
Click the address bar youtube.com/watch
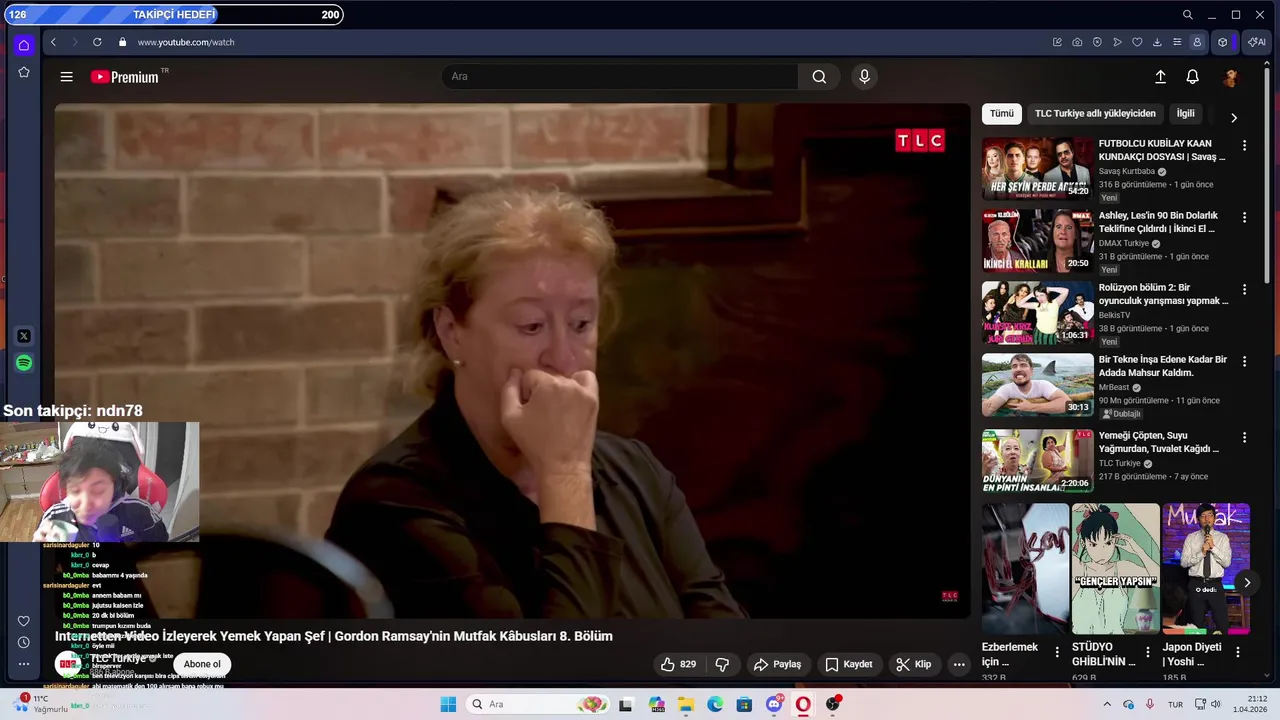click(186, 42)
